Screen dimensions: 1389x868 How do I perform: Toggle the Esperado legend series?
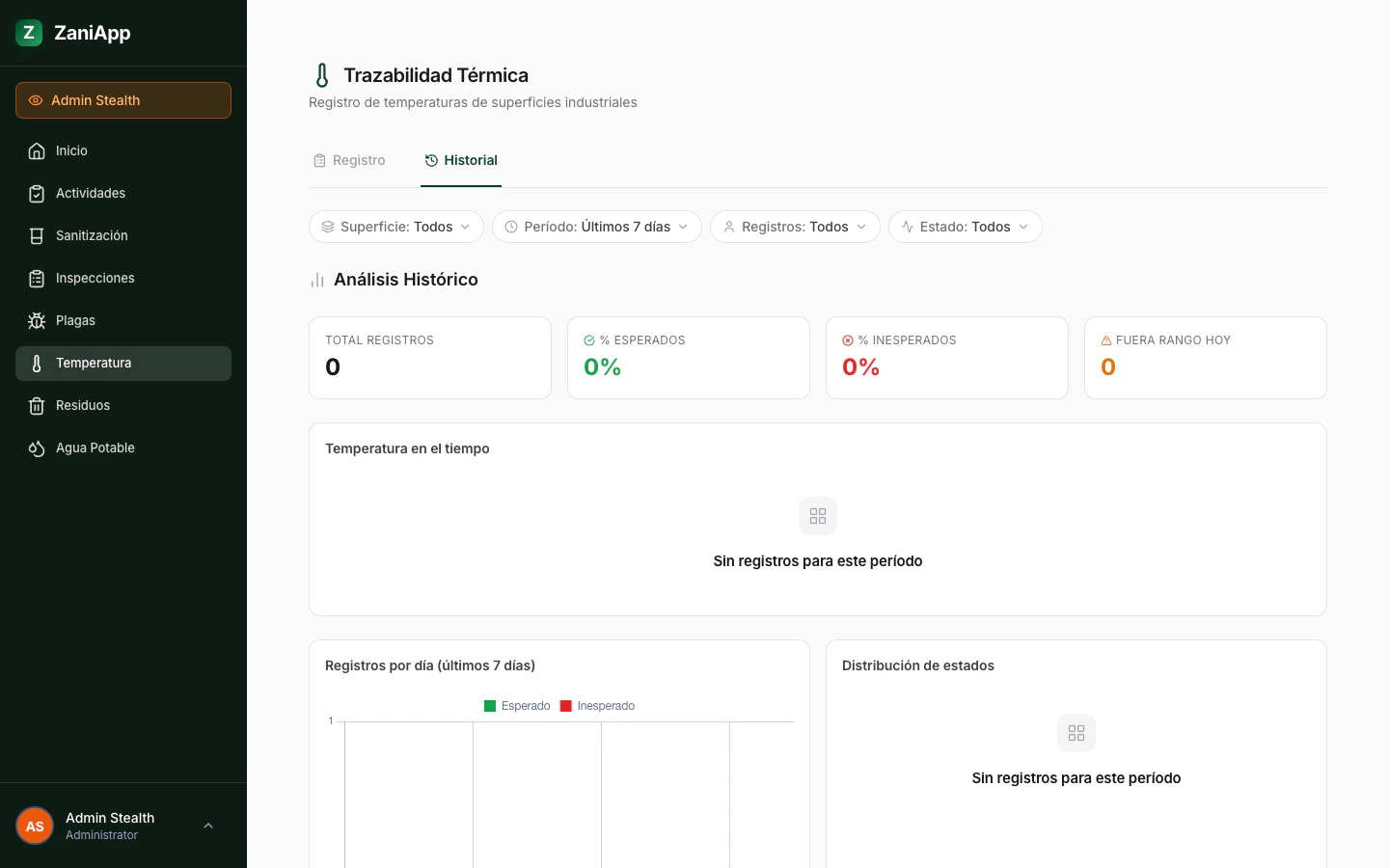[517, 706]
